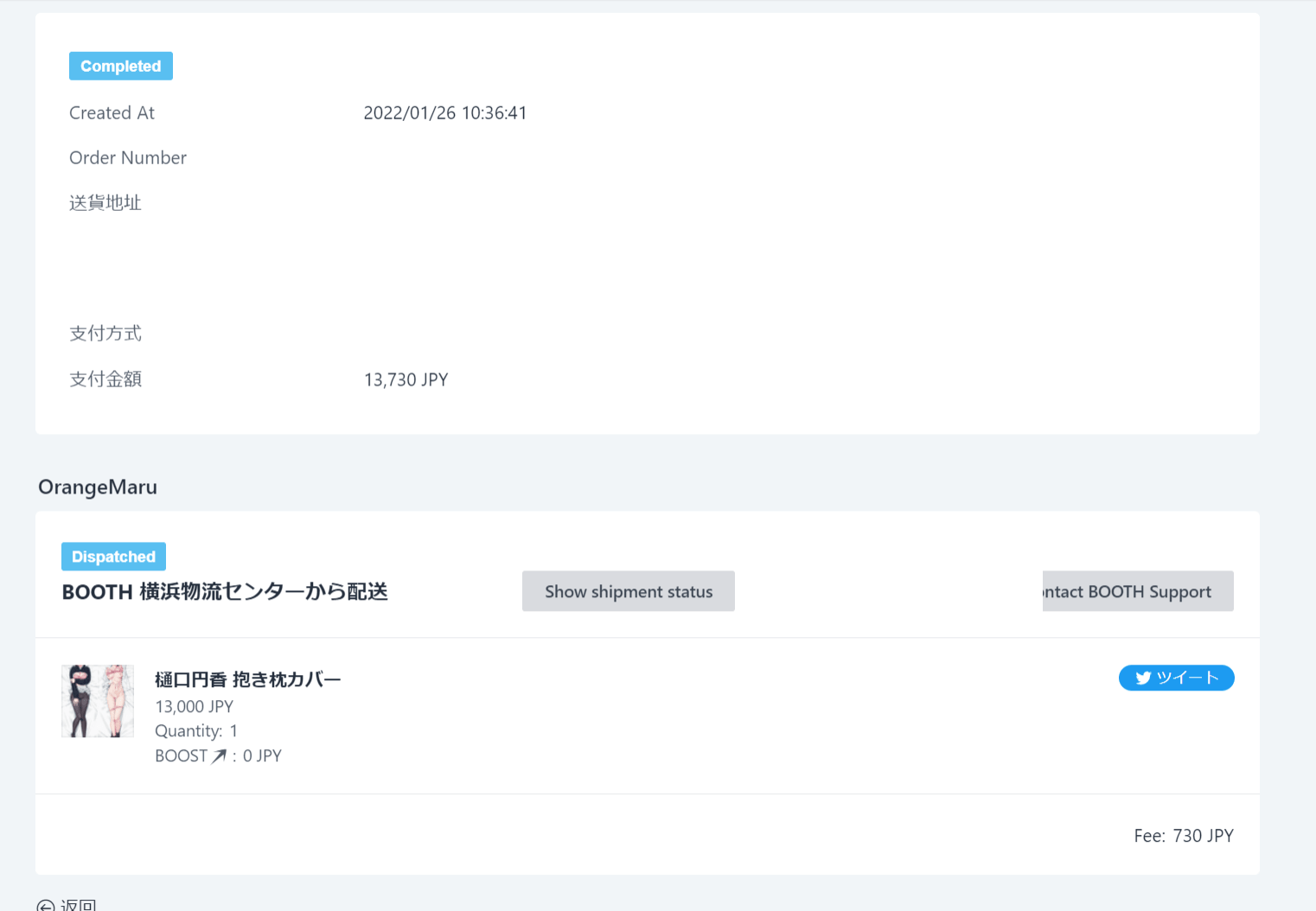Screen dimensions: 1316x911
Task: Visit the OrangeMaru shop link
Action: click(98, 487)
